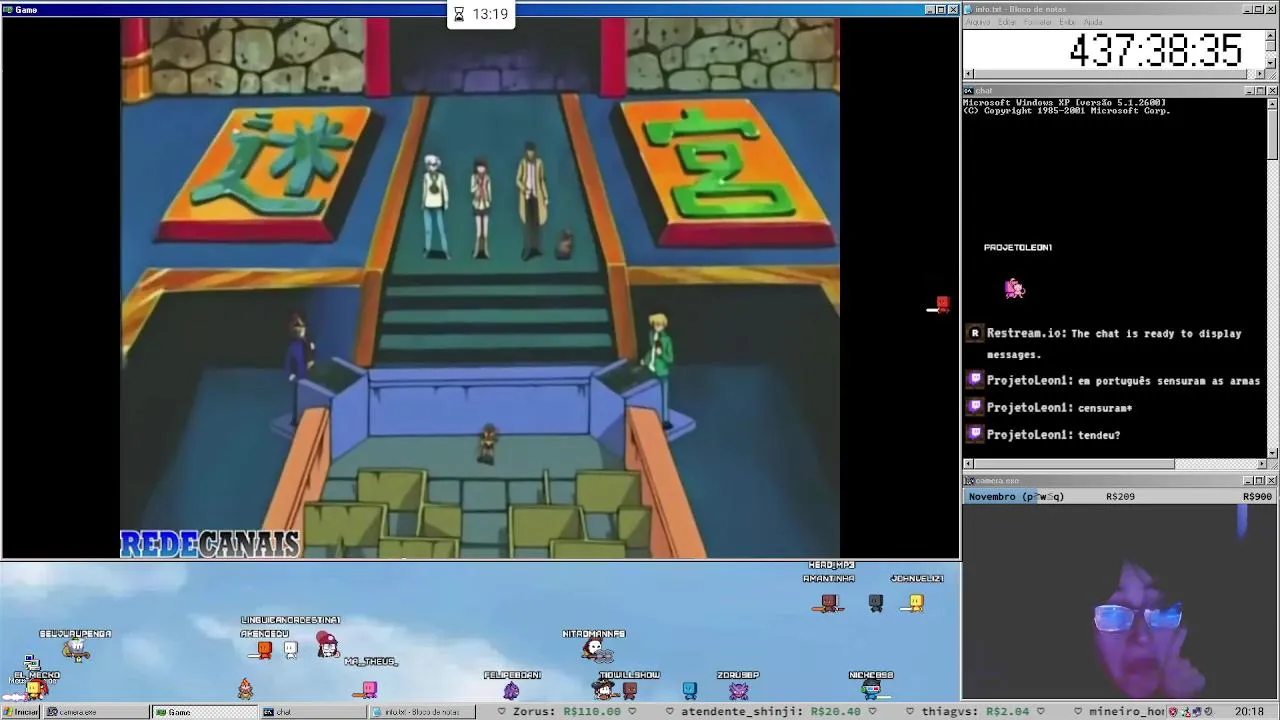Click Notepad horizontal scrollbar right arrow
Image resolution: width=1280 pixels, height=720 pixels.
coord(1260,74)
